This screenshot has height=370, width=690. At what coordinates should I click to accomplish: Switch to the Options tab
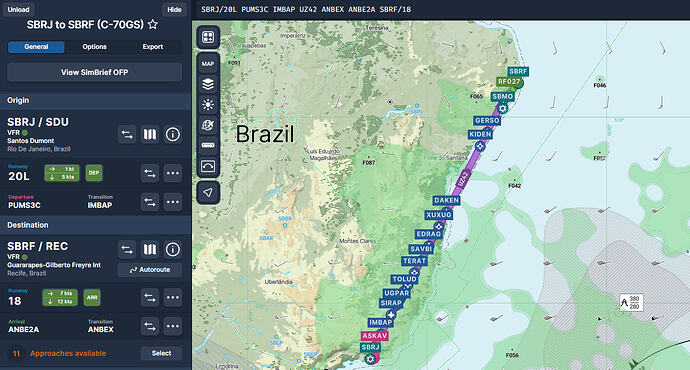pyautogui.click(x=95, y=47)
